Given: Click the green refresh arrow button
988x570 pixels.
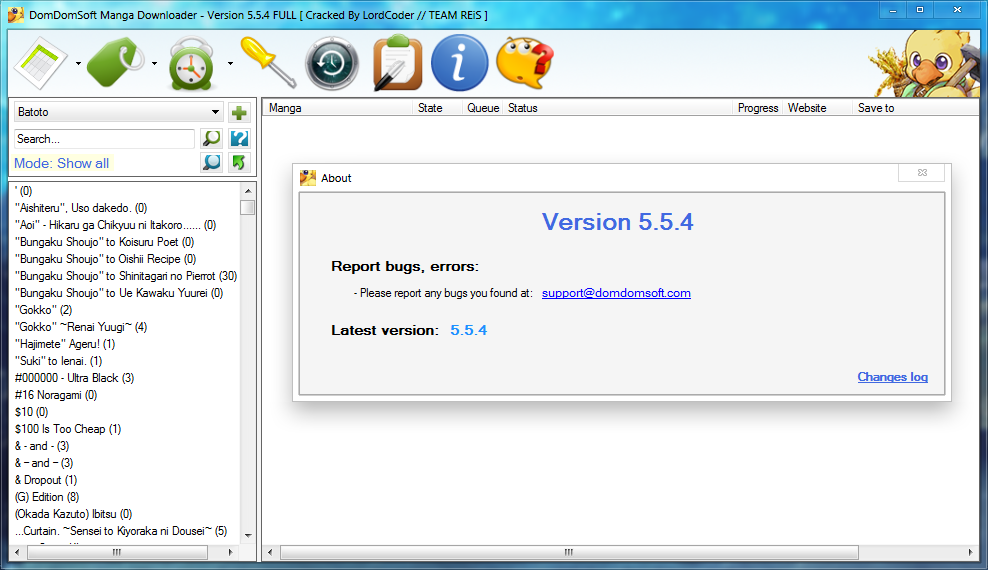Looking at the screenshot, I should coord(239,162).
